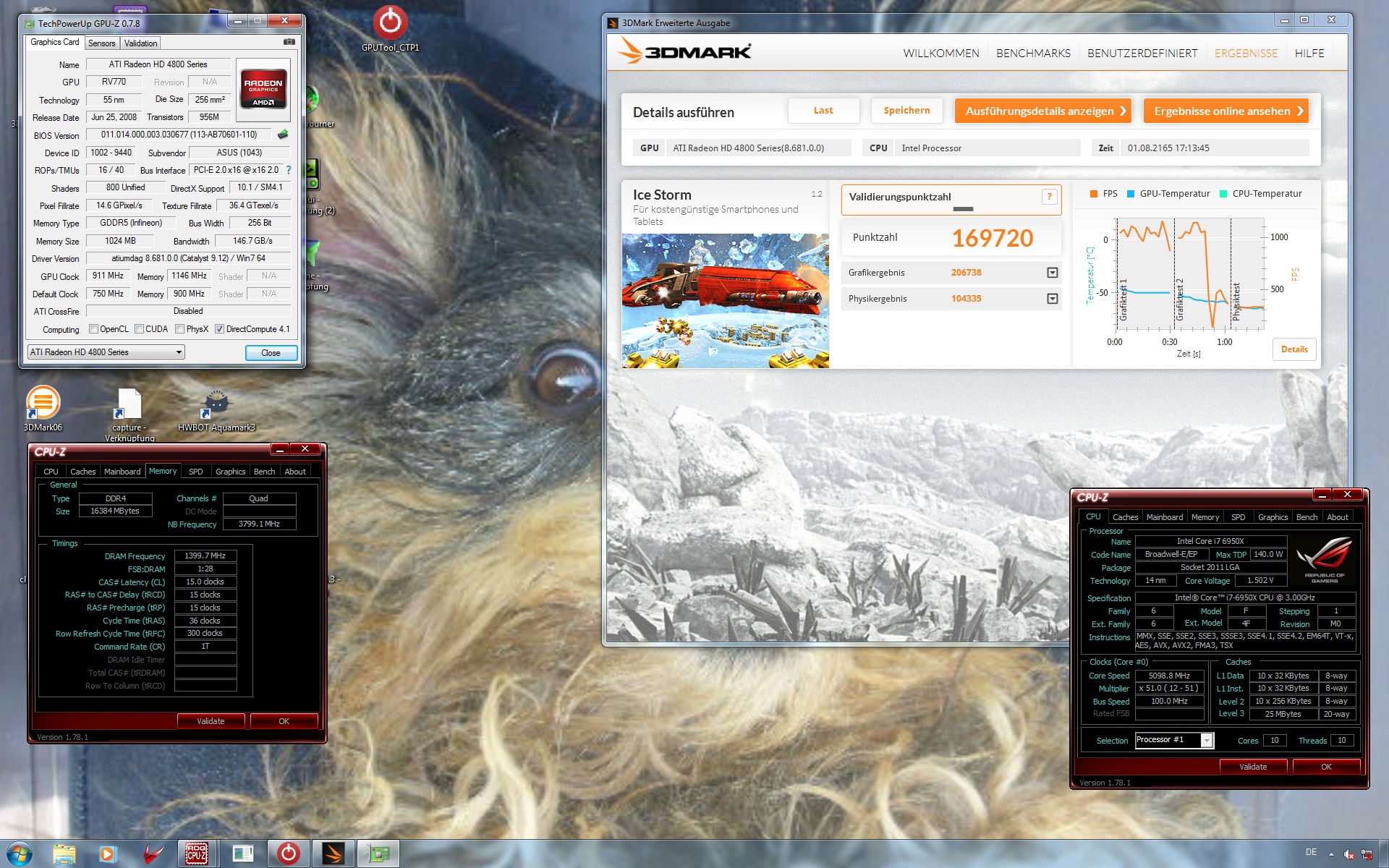The image size is (1389, 868).
Task: Click the document viewer taskbar icon
Action: click(242, 854)
